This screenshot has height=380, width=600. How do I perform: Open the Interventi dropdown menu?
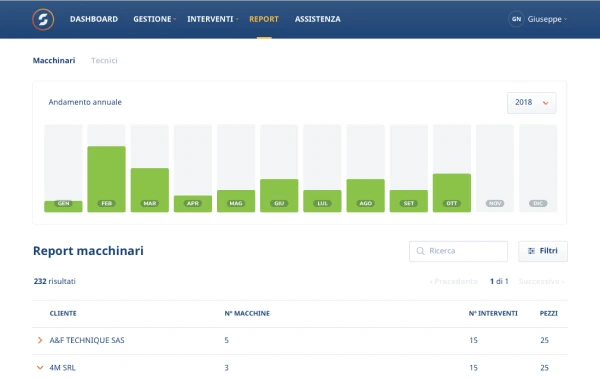point(212,19)
